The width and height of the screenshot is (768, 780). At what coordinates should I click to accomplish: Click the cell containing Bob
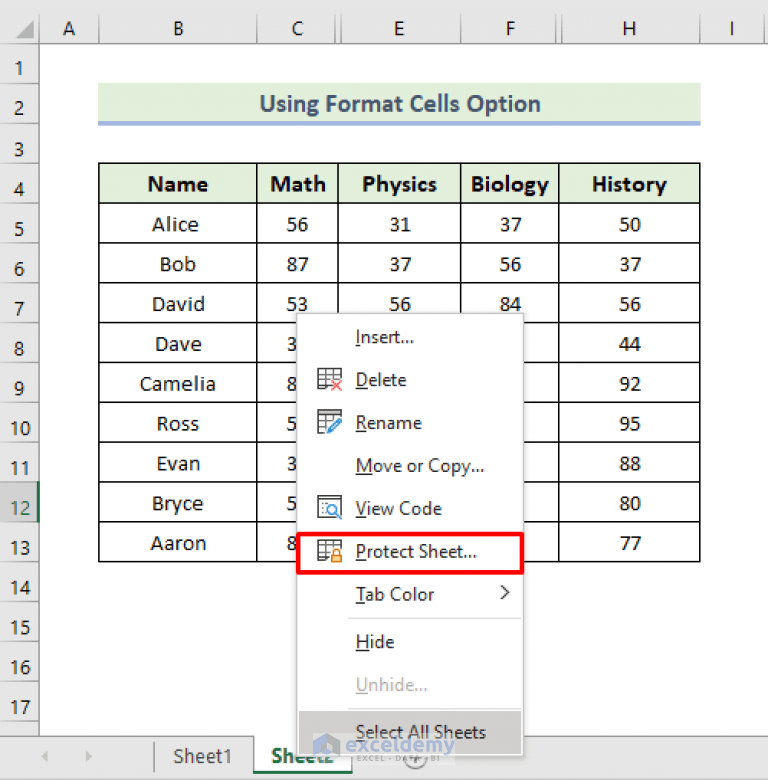[178, 264]
